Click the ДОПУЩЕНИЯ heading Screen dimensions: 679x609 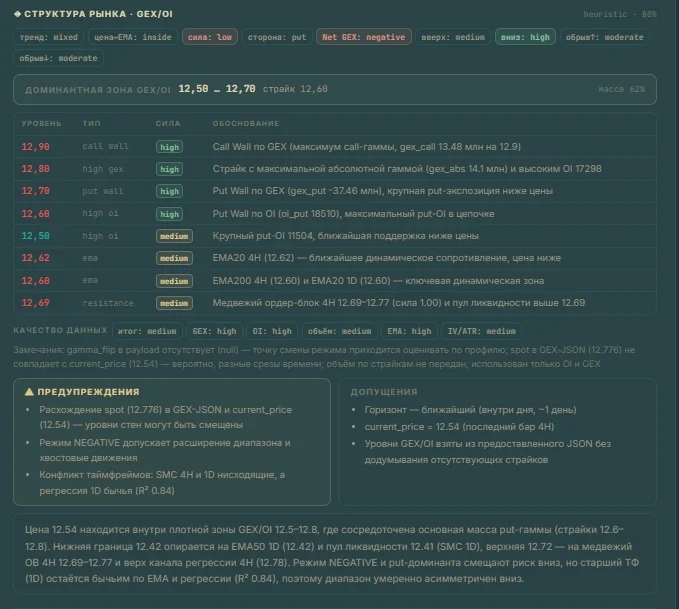pyautogui.click(x=384, y=392)
